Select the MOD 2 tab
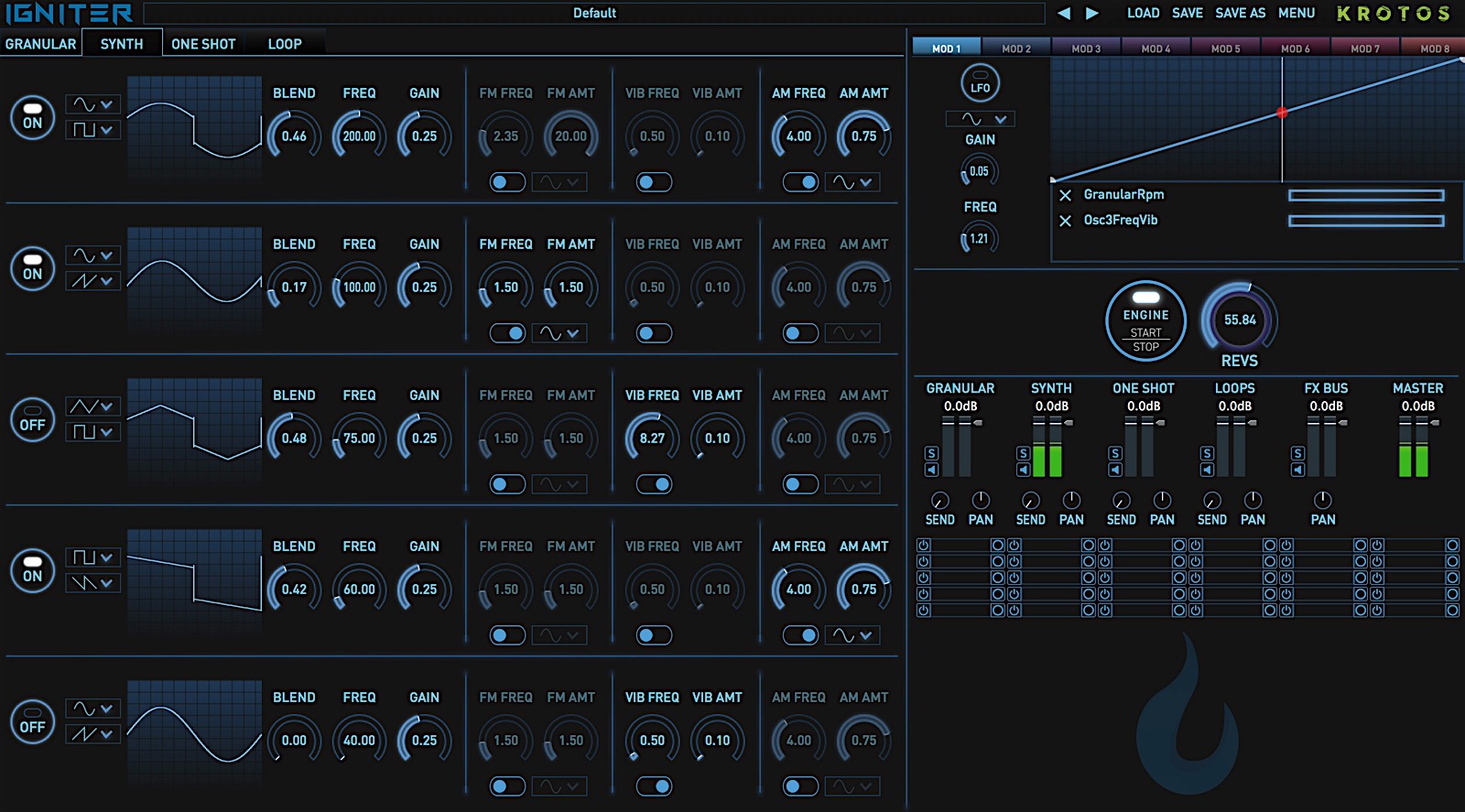The width and height of the screenshot is (1465, 812). click(x=1016, y=48)
